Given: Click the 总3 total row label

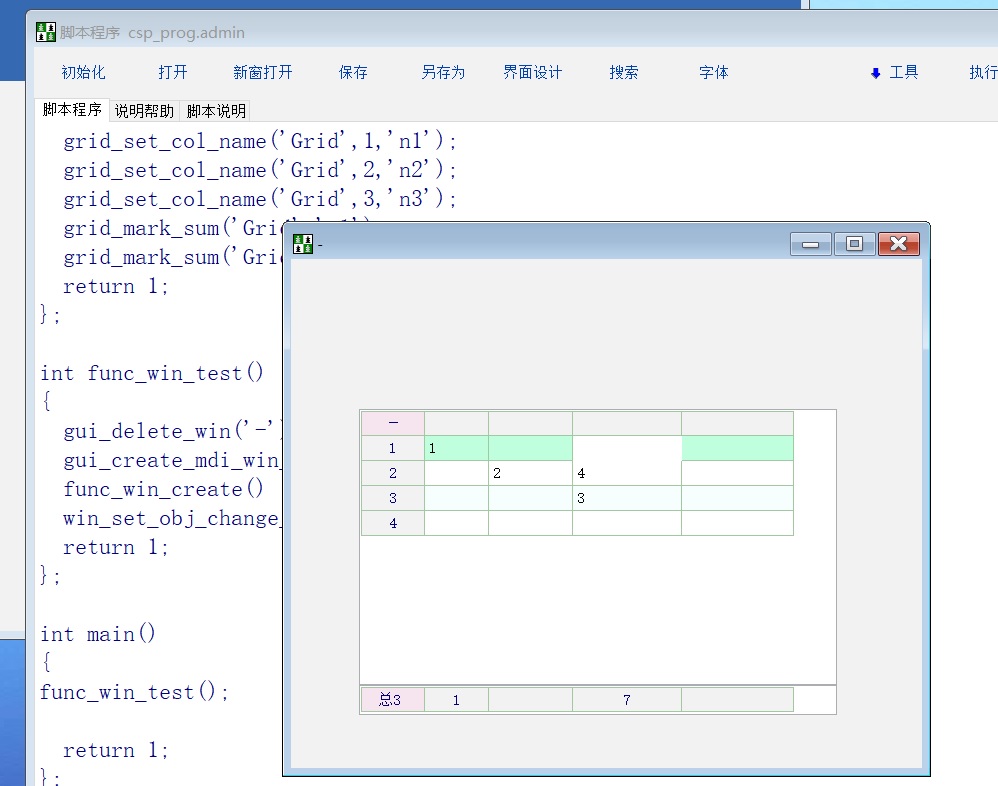Looking at the screenshot, I should click(392, 700).
